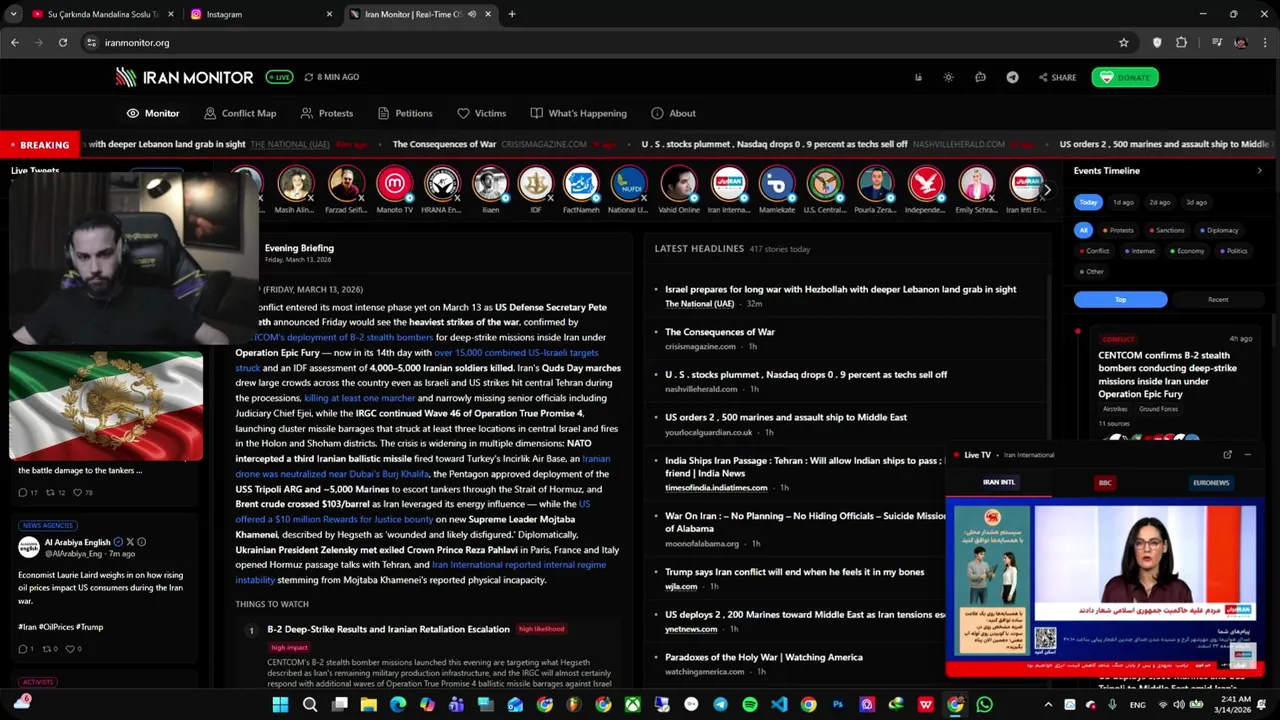The width and height of the screenshot is (1280, 720).
Task: Open the IDF story avatar
Action: click(536, 184)
